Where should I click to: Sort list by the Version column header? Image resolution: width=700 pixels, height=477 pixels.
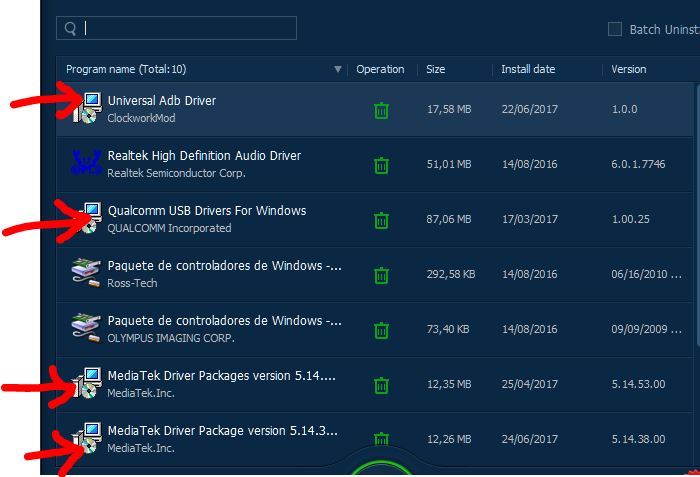[x=629, y=69]
